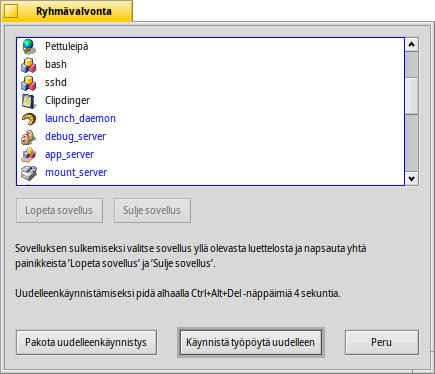Select Pettuleipä in the list
Viewport: 435px width, 374px height.
point(210,46)
